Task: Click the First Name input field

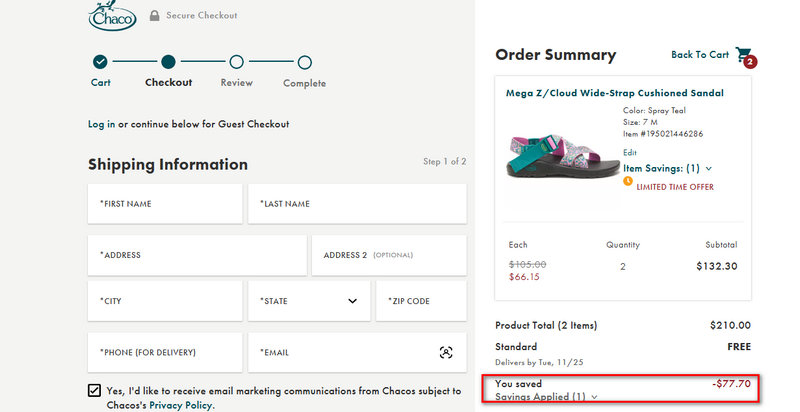Action: click(165, 204)
